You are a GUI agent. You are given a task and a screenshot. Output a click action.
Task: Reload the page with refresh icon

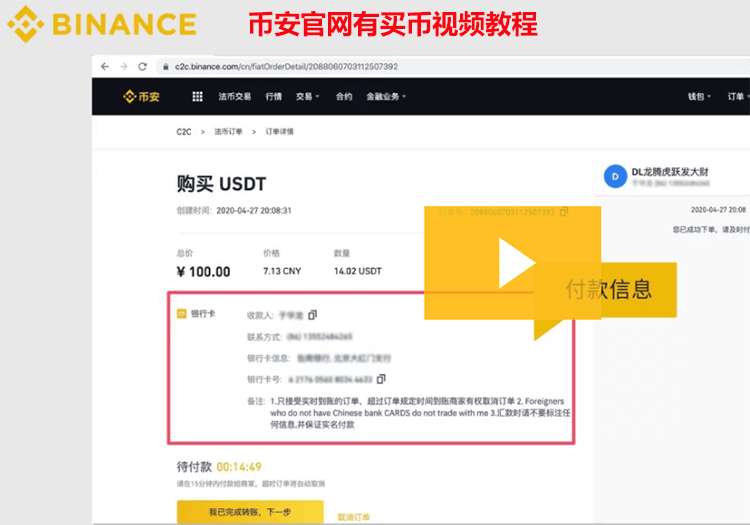pos(143,66)
